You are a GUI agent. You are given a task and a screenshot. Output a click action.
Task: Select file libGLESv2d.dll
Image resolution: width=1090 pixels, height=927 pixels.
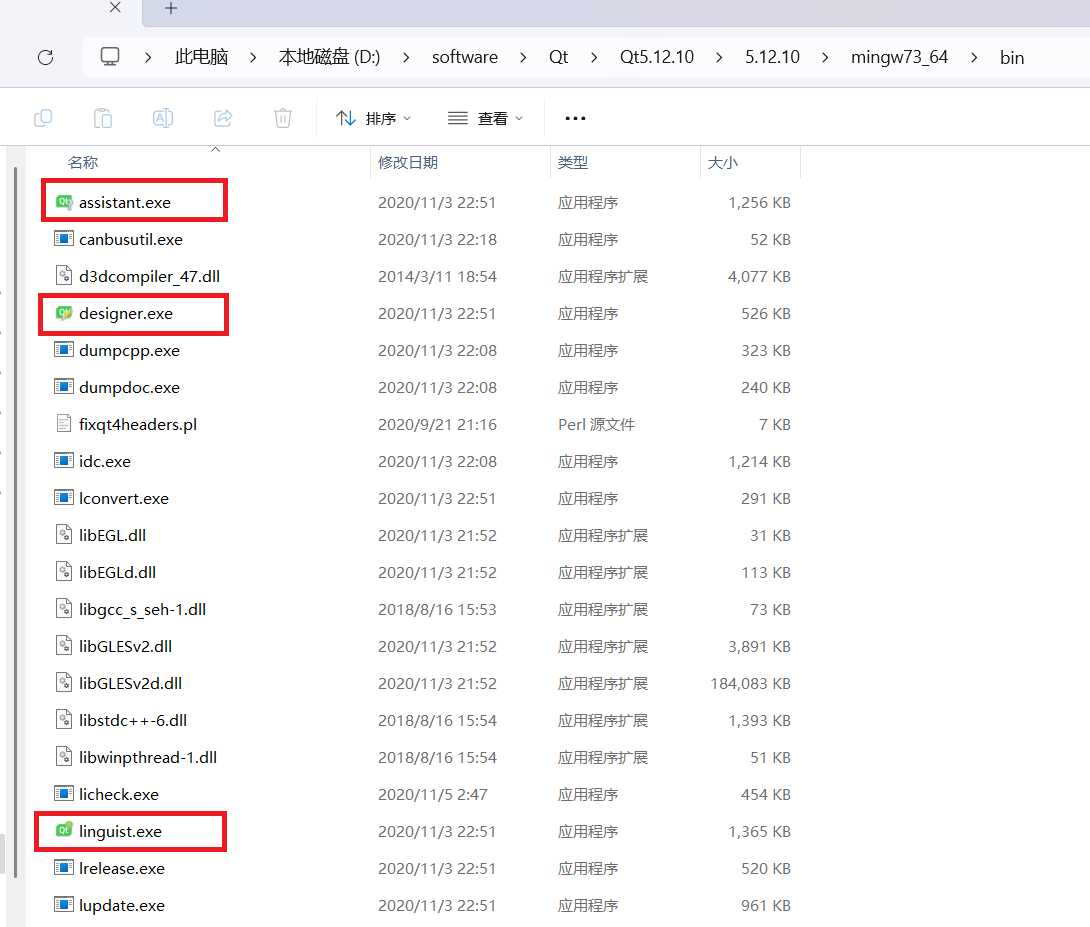click(x=130, y=683)
